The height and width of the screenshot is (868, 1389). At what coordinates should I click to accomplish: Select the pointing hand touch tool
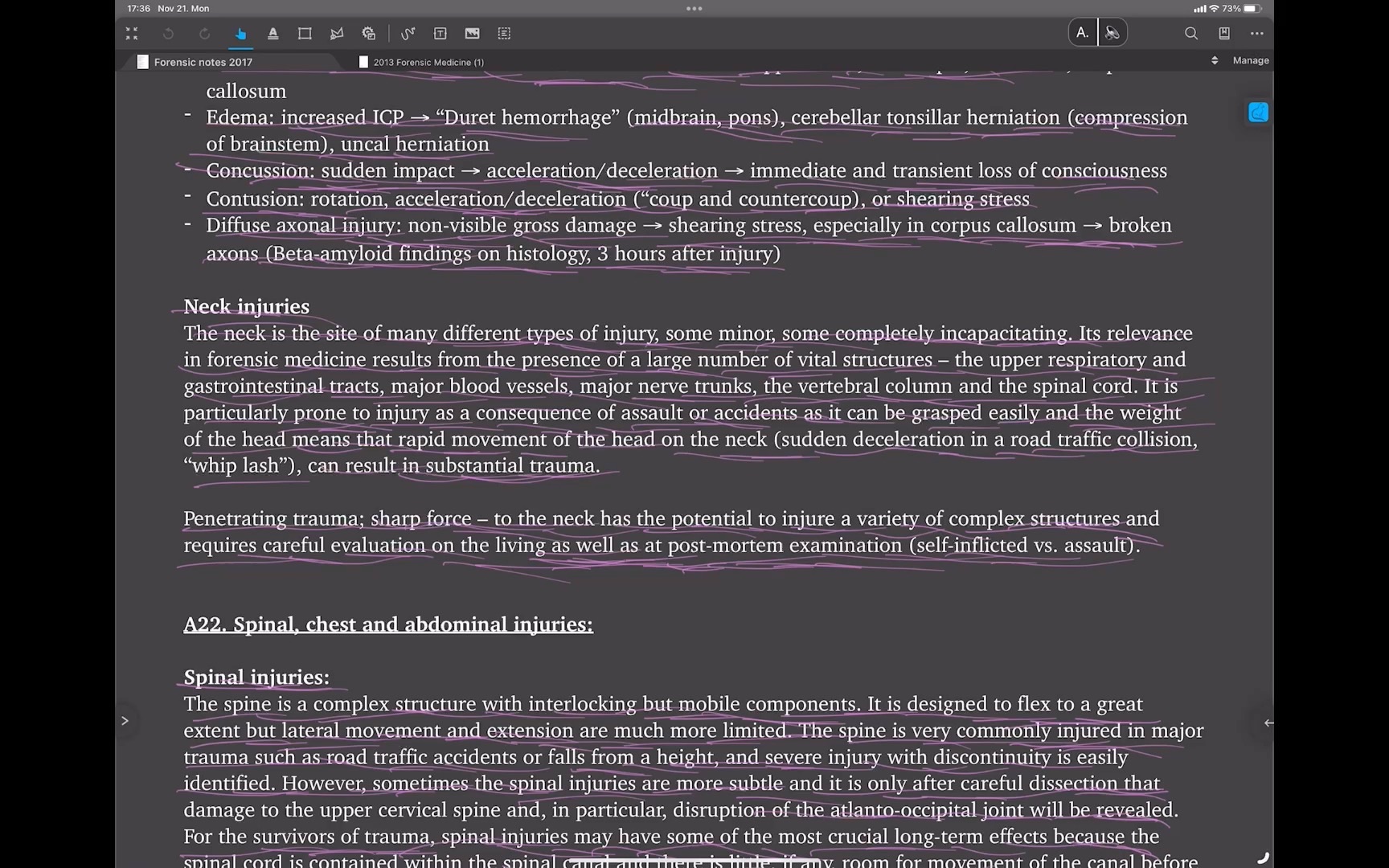click(240, 34)
